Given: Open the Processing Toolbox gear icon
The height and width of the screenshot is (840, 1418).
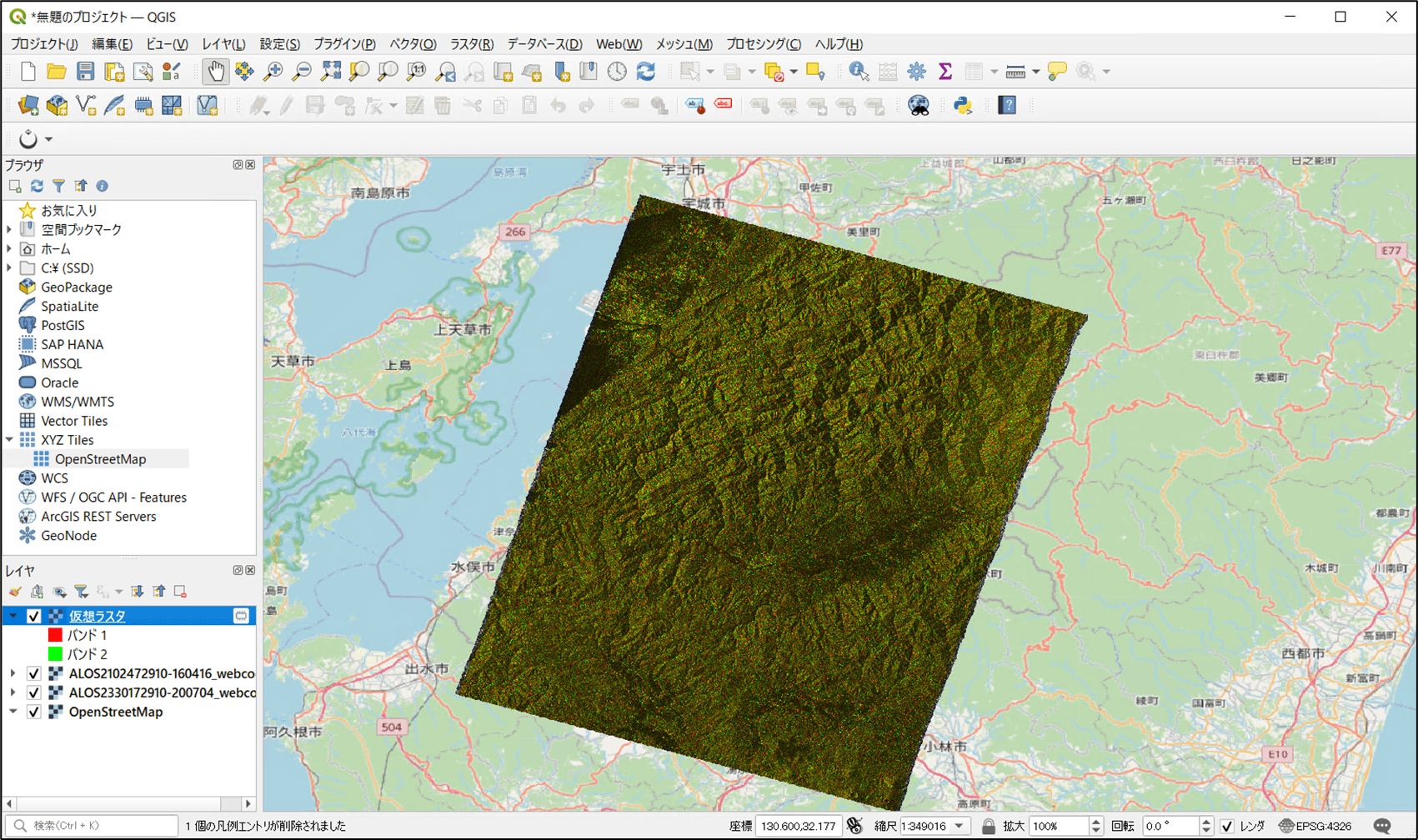Looking at the screenshot, I should (x=916, y=72).
